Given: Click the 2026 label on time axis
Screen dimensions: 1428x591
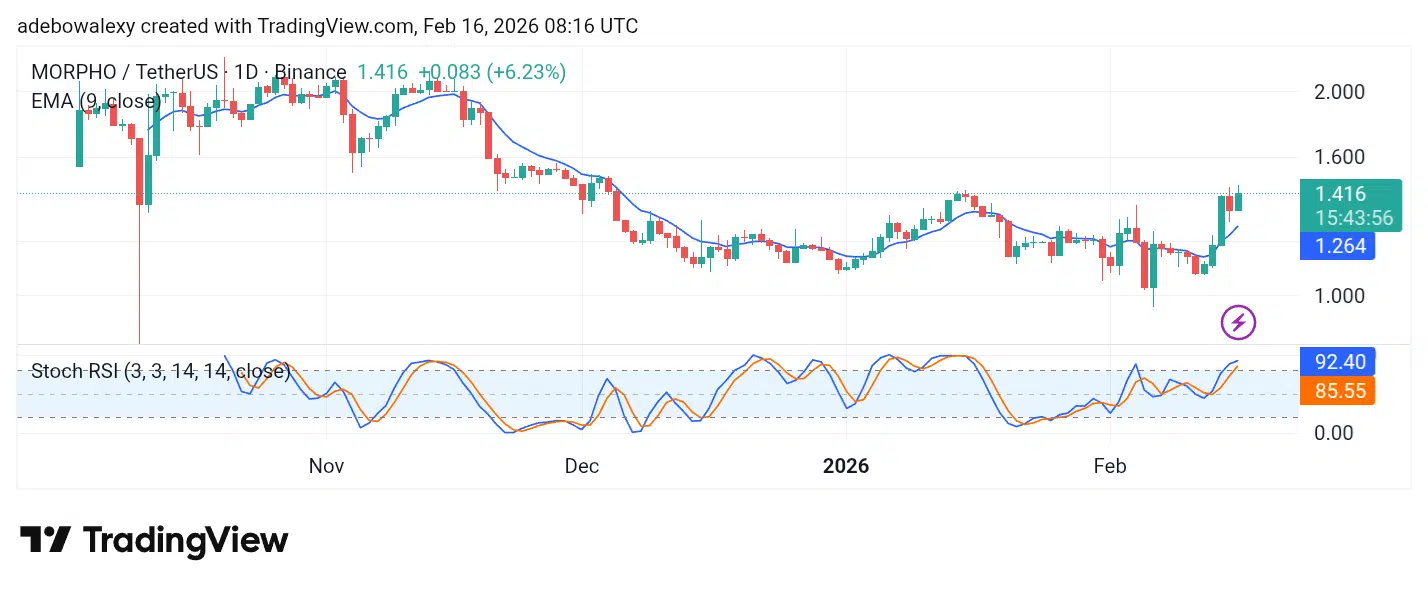Looking at the screenshot, I should pyautogui.click(x=846, y=466).
